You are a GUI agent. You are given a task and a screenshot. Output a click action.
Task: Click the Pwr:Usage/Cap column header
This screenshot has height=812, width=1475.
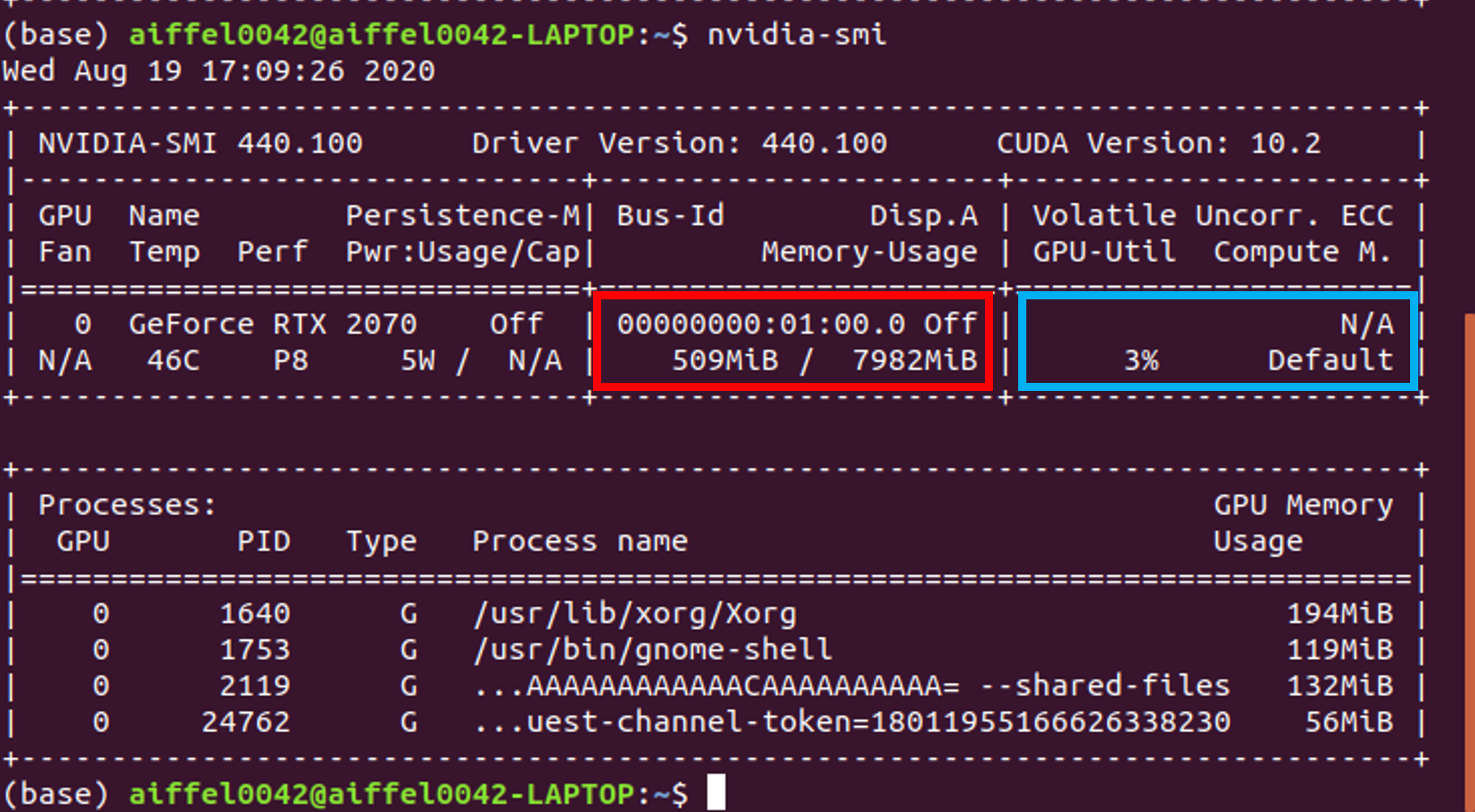(463, 252)
